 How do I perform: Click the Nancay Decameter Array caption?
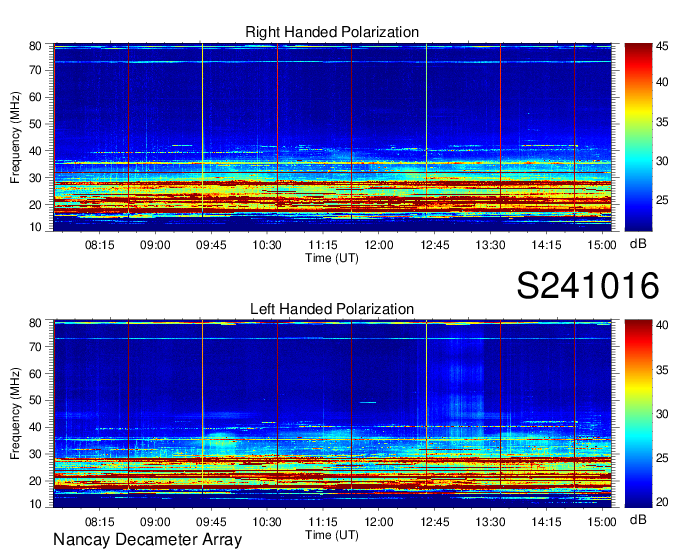click(x=147, y=540)
